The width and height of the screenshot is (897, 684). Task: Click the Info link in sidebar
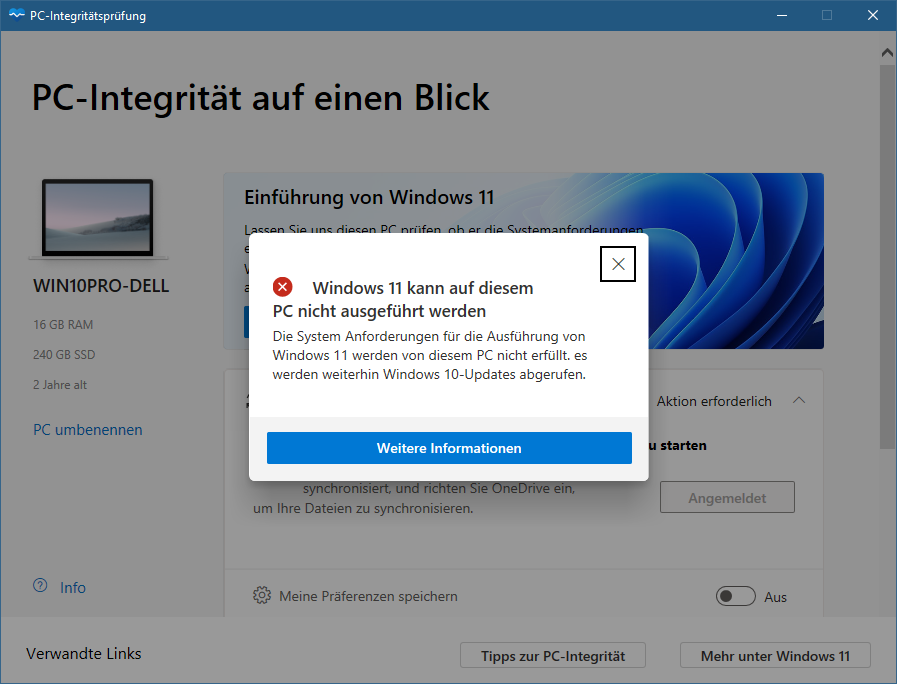tap(73, 587)
